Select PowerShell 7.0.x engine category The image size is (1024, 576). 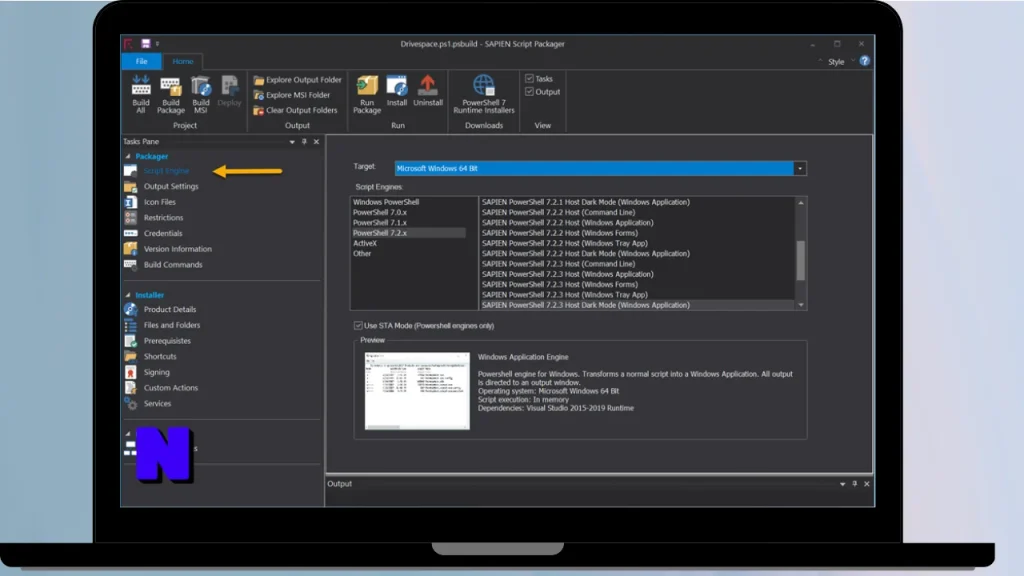(x=380, y=212)
